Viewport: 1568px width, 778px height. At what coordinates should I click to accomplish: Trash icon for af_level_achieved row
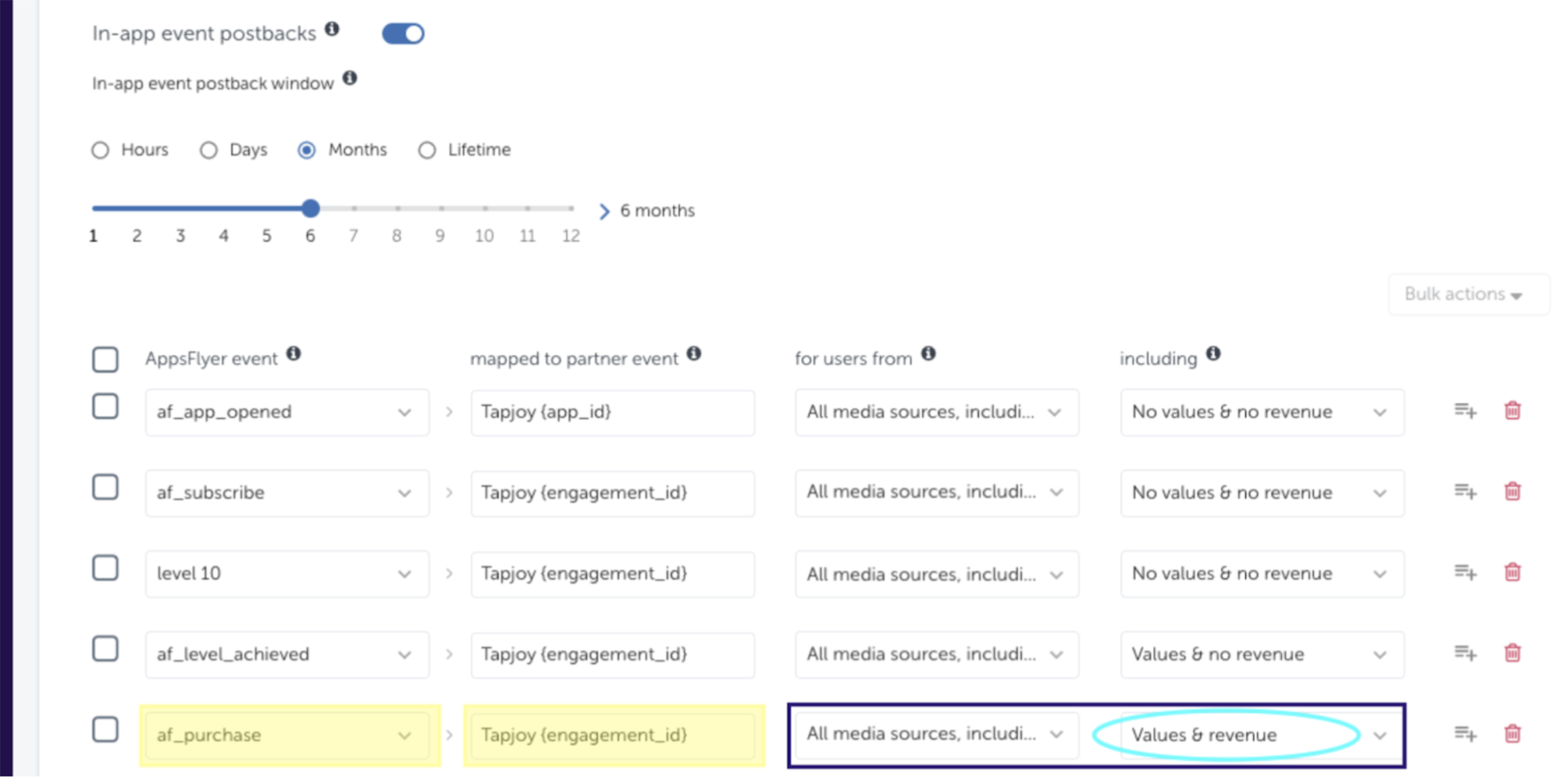[1512, 653]
